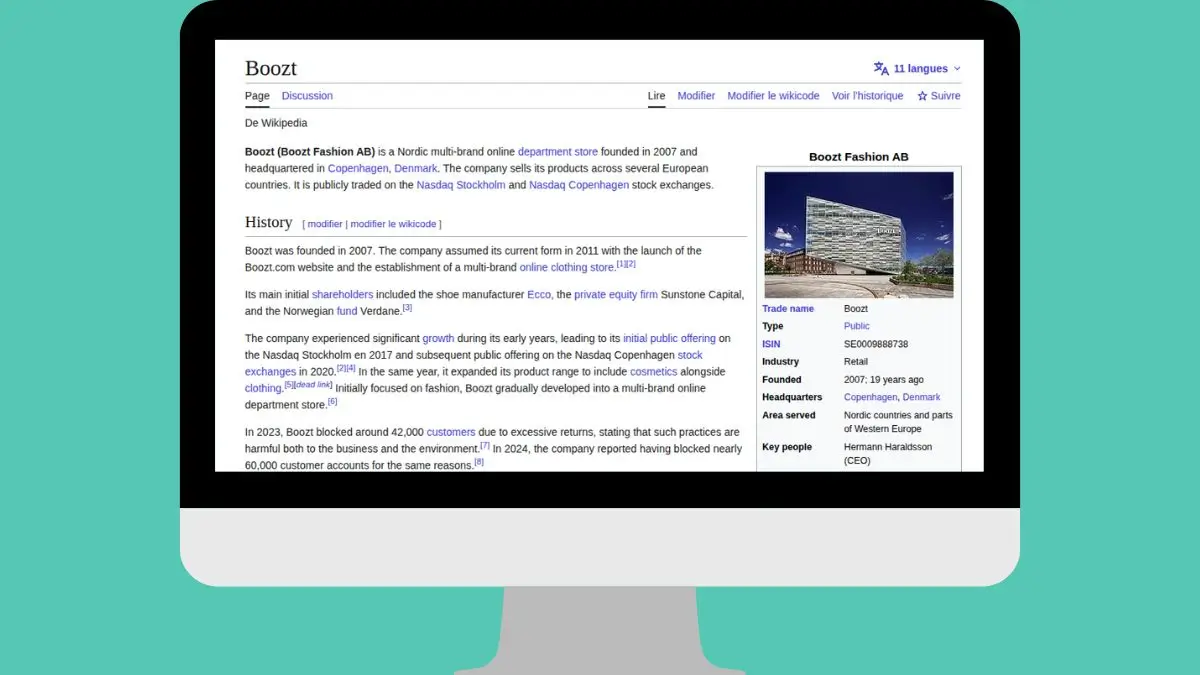Viewport: 1200px width, 675px height.
Task: Click the History section heading
Action: tap(268, 222)
